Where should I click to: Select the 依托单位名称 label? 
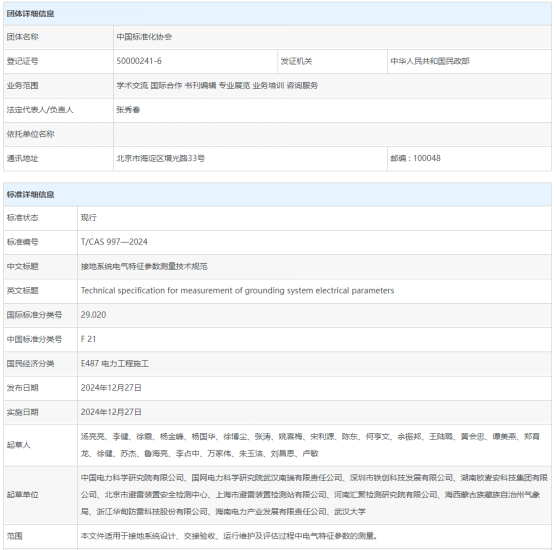point(30,134)
